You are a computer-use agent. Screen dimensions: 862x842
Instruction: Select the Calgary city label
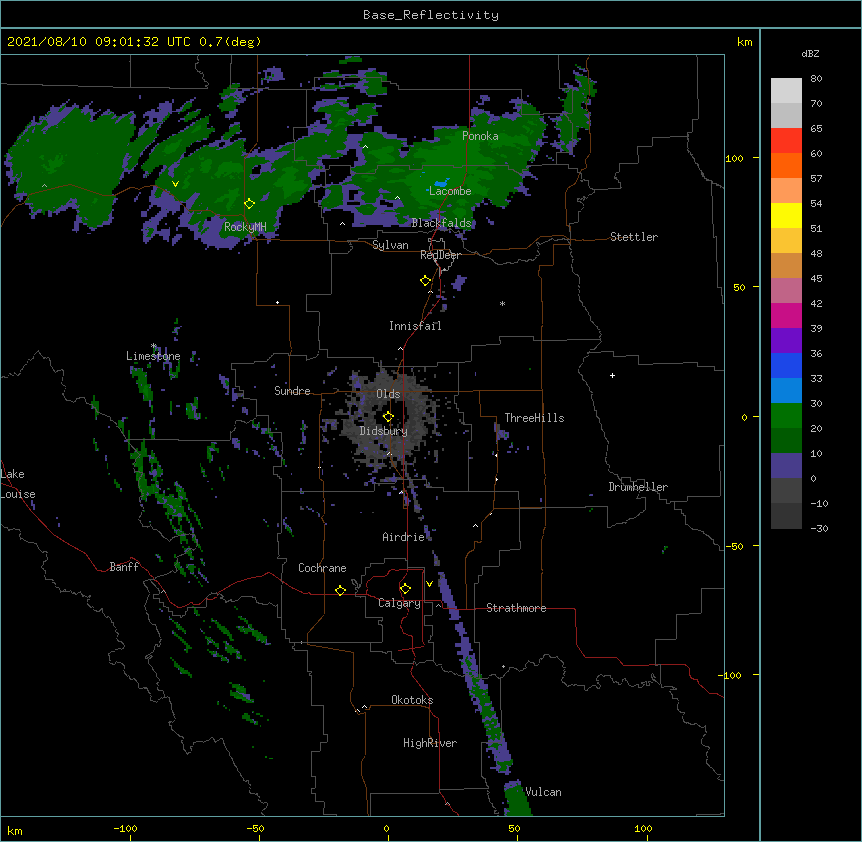point(399,603)
